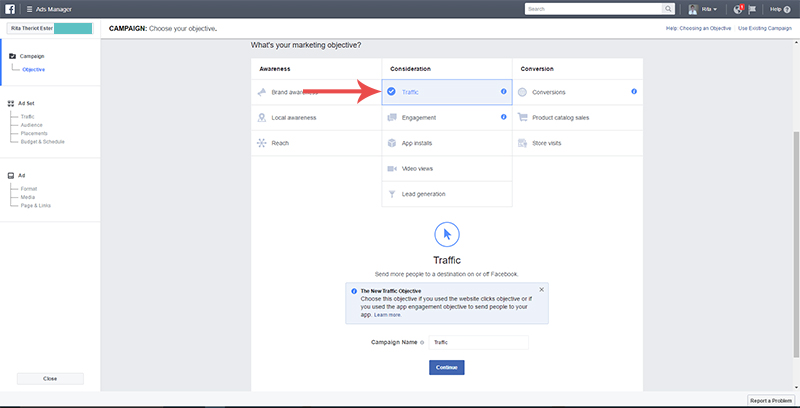Open the Format step under Ad
The image size is (800, 408).
click(x=29, y=189)
